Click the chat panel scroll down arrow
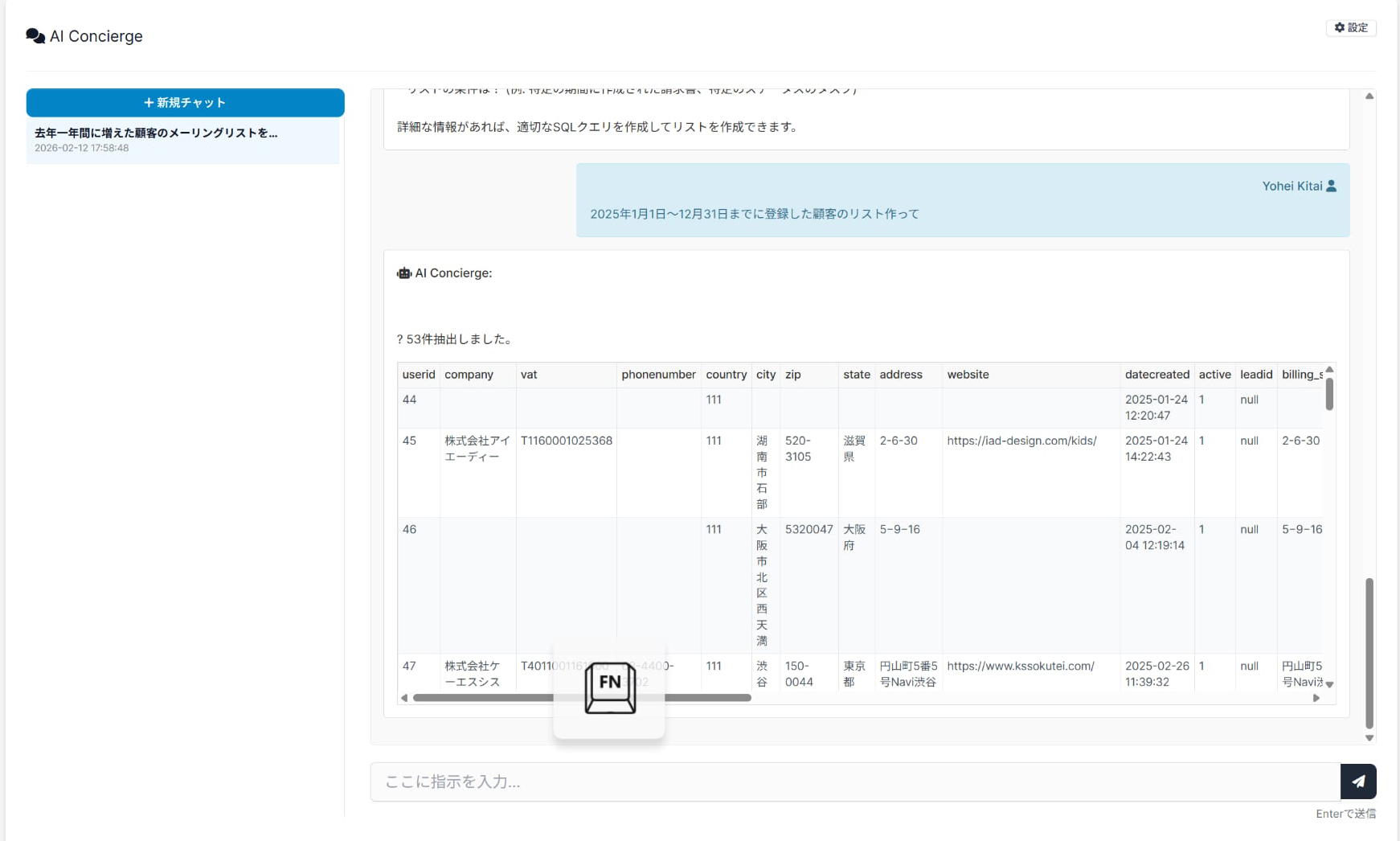 click(1369, 737)
